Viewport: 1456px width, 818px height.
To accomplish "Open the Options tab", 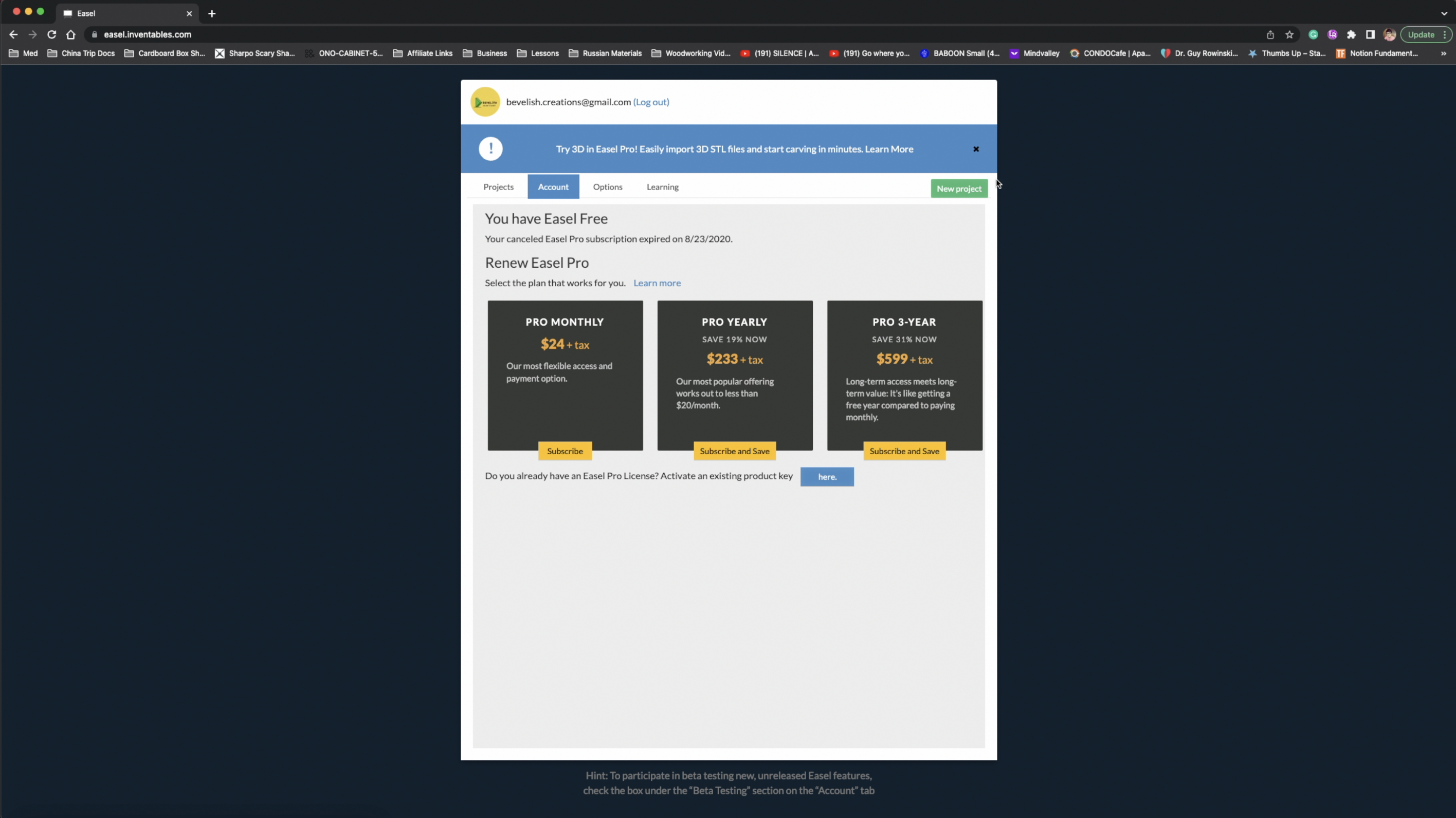I will (607, 187).
